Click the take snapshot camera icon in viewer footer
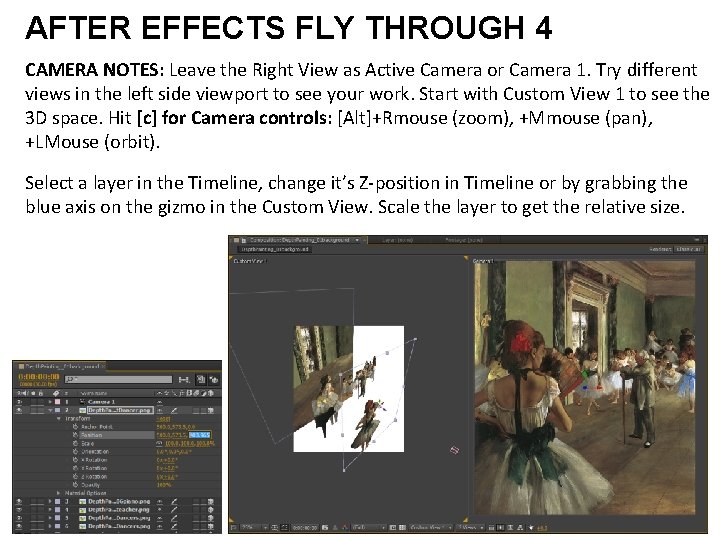Image resolution: width=720 pixels, height=540 pixels. click(x=325, y=528)
